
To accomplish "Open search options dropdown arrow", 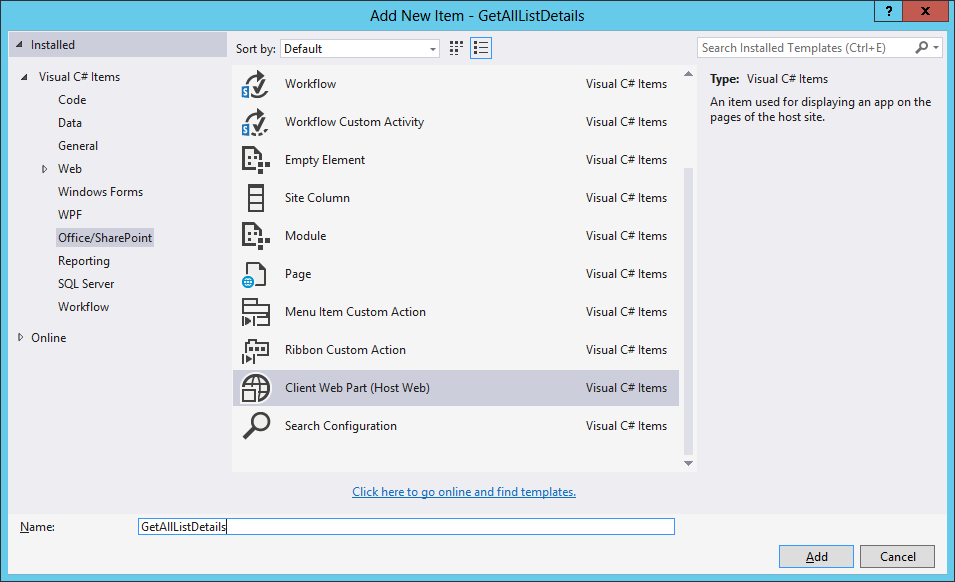I will pyautogui.click(x=936, y=47).
